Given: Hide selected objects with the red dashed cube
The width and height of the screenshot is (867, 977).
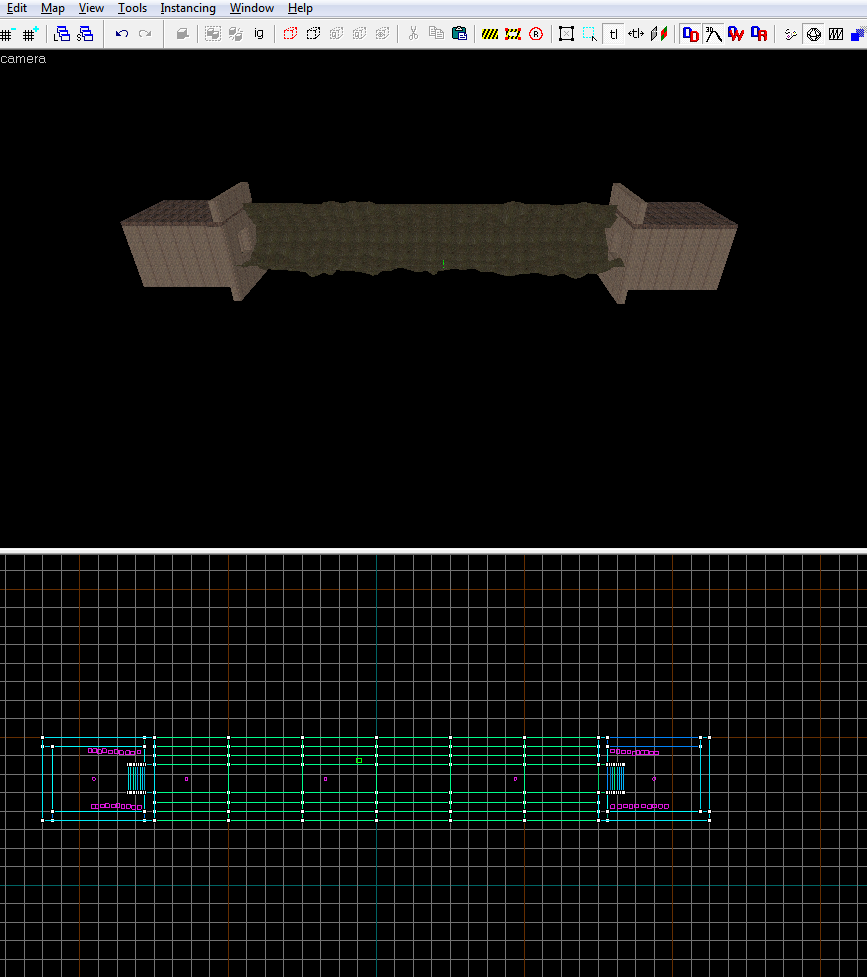Looking at the screenshot, I should pos(290,34).
